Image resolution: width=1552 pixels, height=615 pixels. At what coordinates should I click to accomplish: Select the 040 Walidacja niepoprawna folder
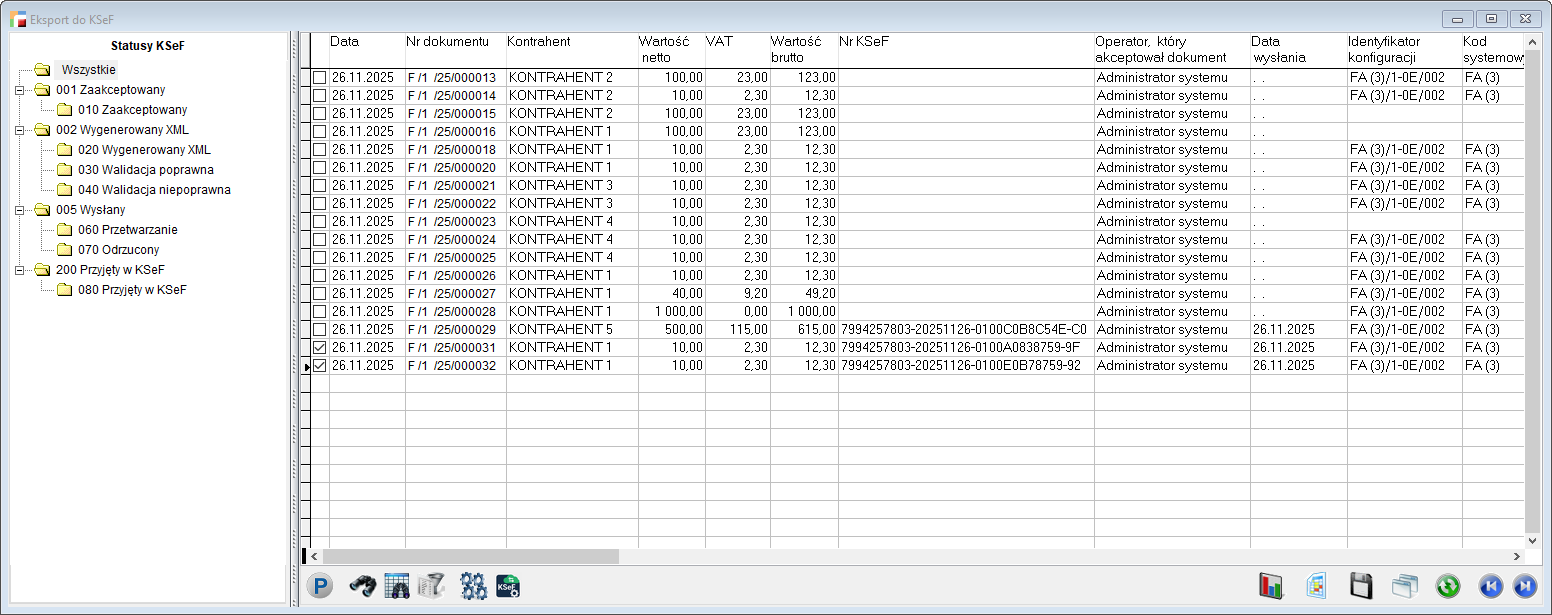click(154, 190)
